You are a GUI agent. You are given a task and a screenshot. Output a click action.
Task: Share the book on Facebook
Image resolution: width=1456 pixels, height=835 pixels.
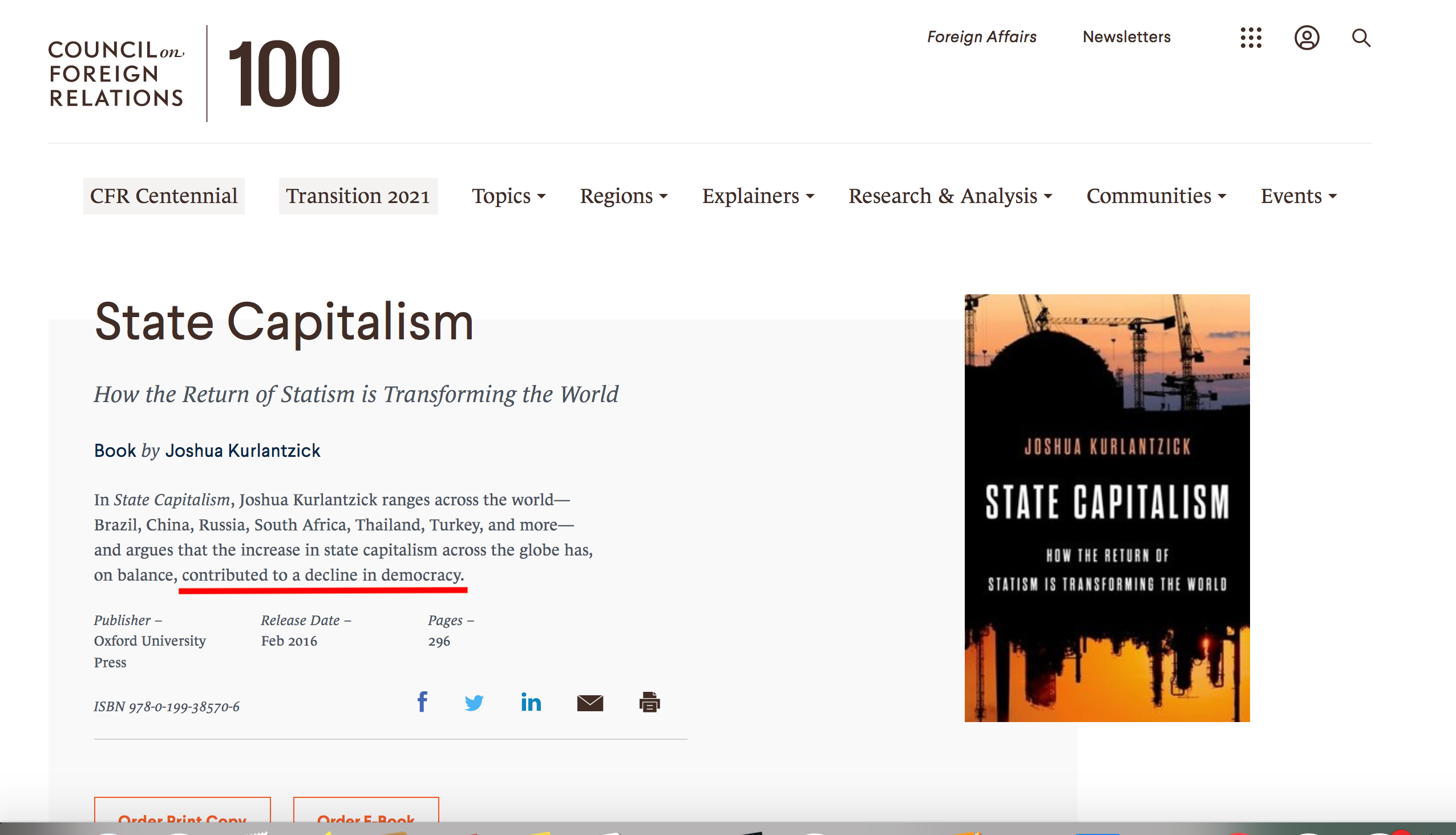422,702
